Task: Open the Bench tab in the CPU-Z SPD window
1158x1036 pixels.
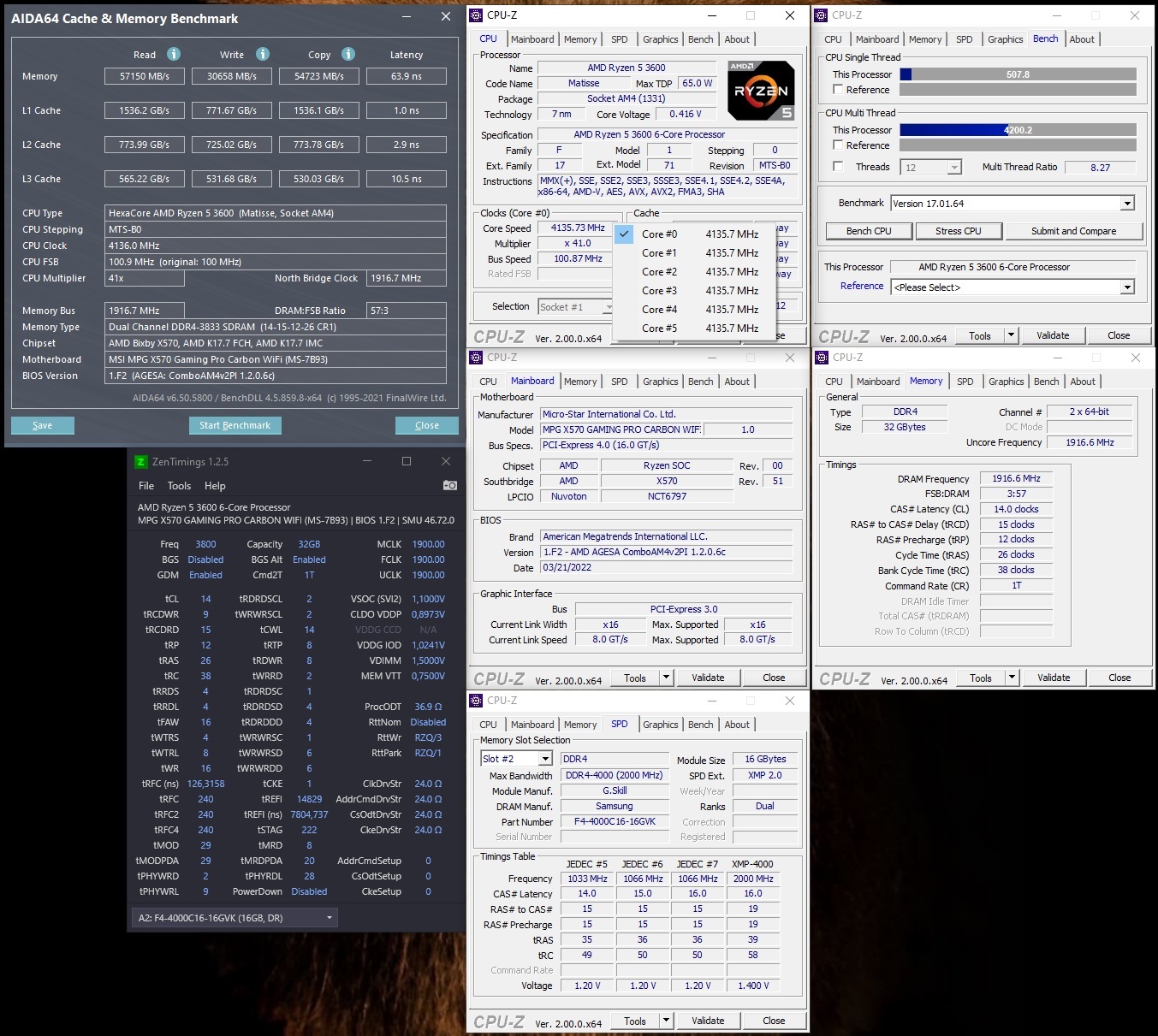Action: [700, 725]
